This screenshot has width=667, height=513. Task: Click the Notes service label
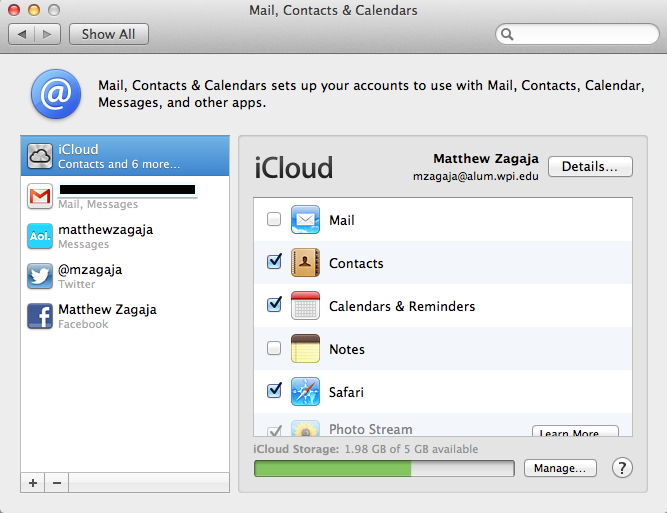[x=347, y=349]
